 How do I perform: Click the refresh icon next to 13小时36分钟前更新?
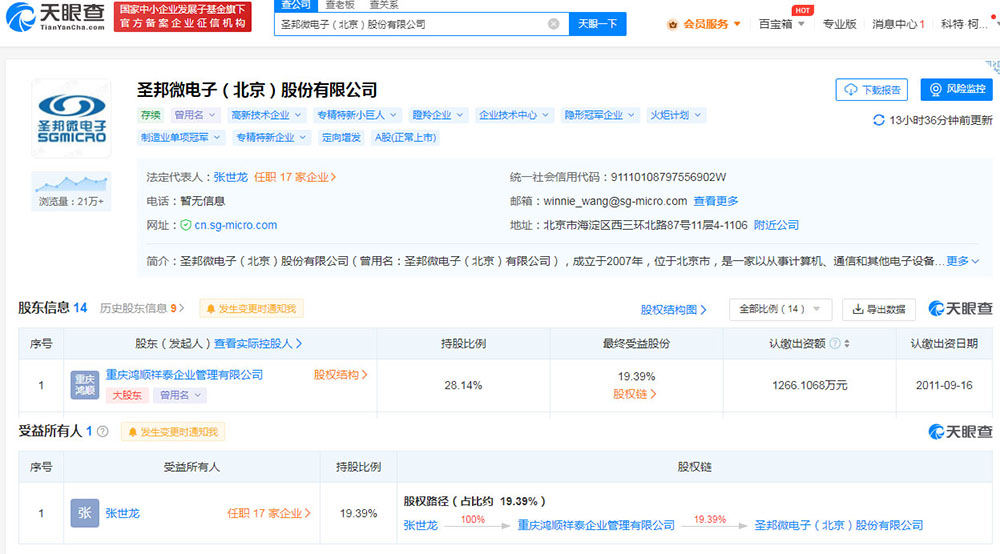pos(878,120)
